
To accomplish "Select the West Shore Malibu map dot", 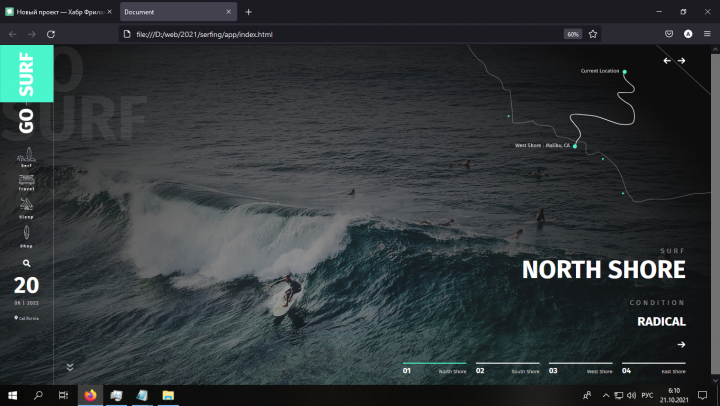I will point(575,146).
